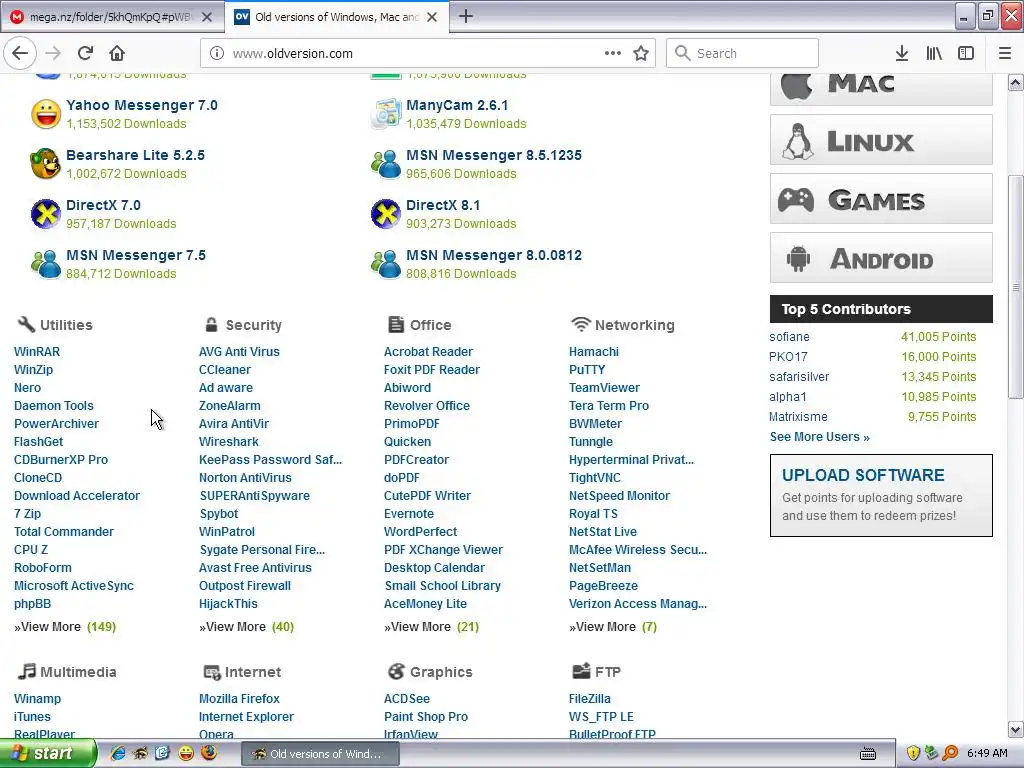Click the MSN Messenger 8.5.1235 icon
The image size is (1024, 768).
coord(386,164)
